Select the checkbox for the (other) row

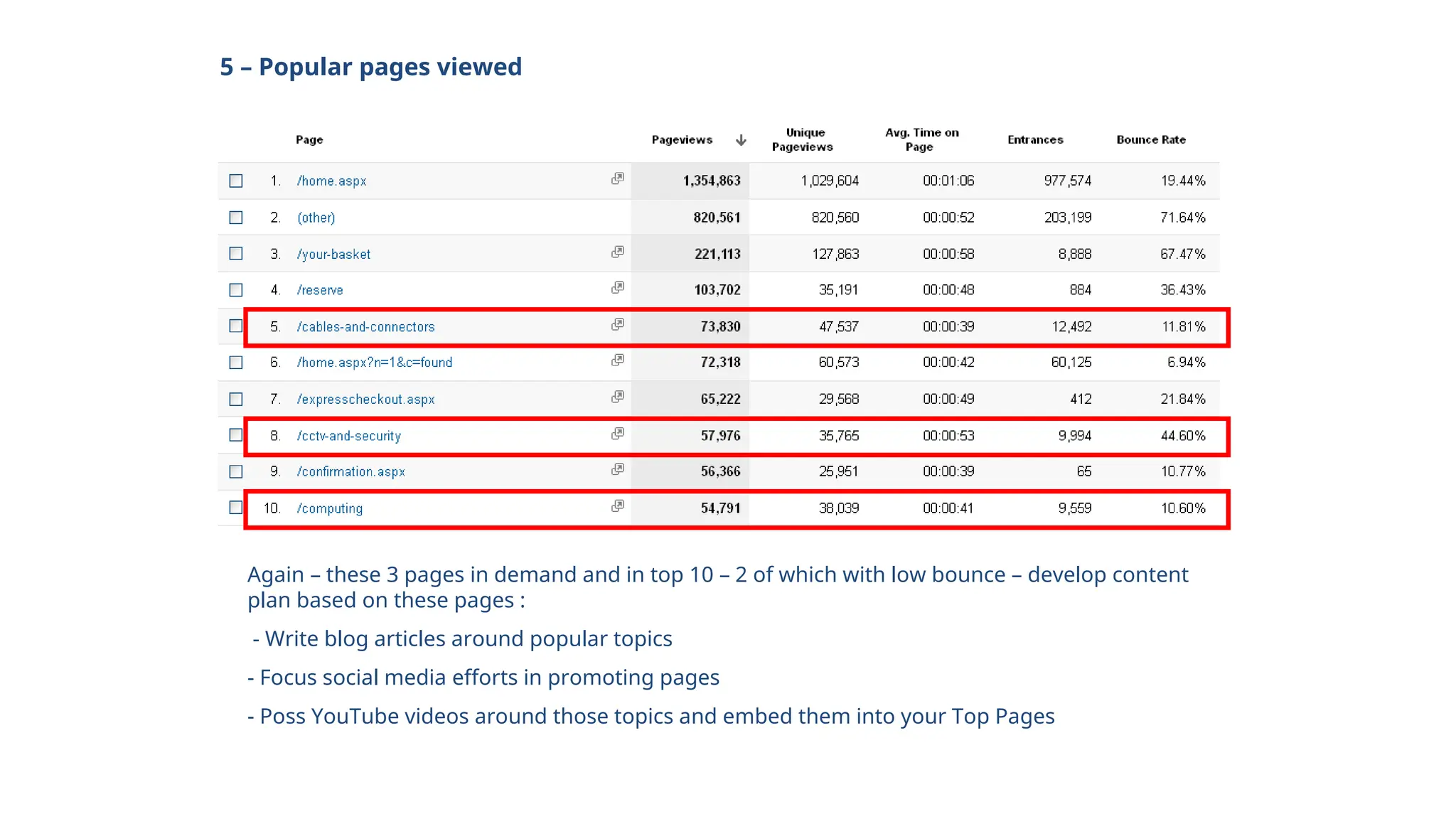236,217
